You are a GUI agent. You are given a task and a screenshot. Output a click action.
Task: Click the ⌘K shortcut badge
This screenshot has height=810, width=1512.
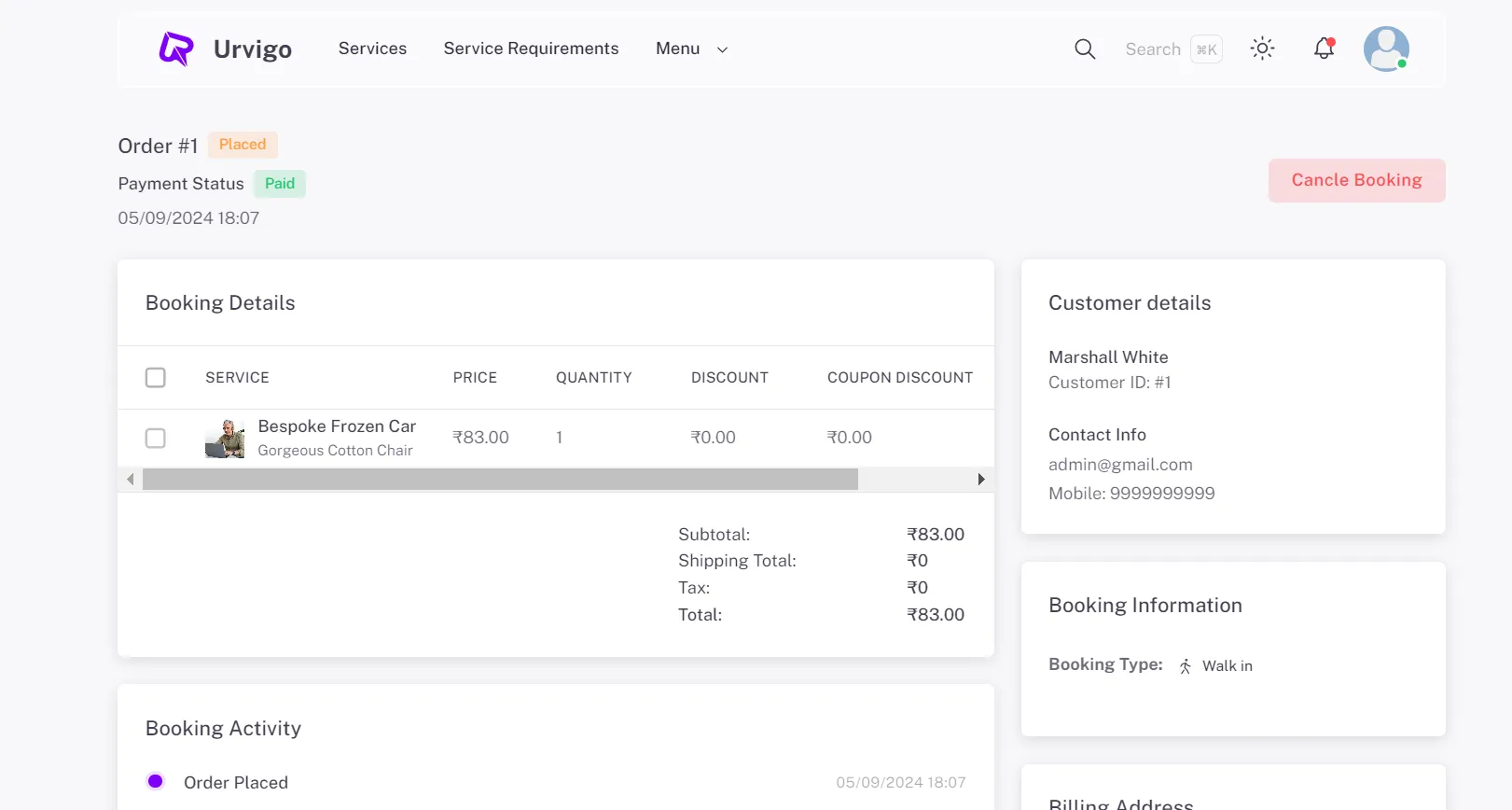pyautogui.click(x=1206, y=49)
